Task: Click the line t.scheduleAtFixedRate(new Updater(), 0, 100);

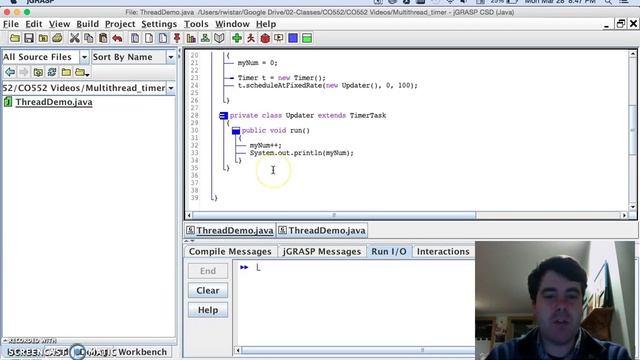Action: [328, 86]
